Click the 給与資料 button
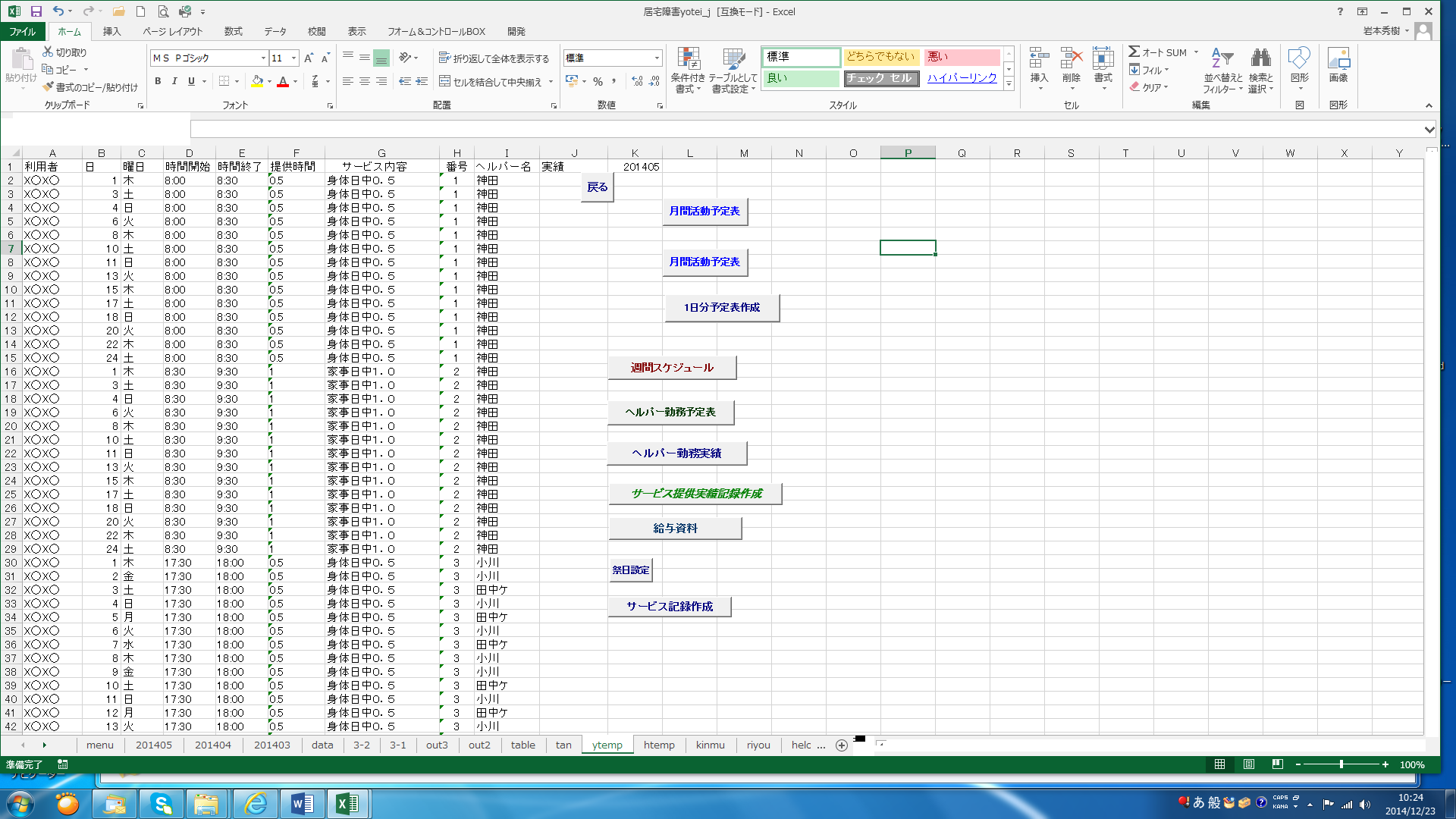 (x=675, y=529)
